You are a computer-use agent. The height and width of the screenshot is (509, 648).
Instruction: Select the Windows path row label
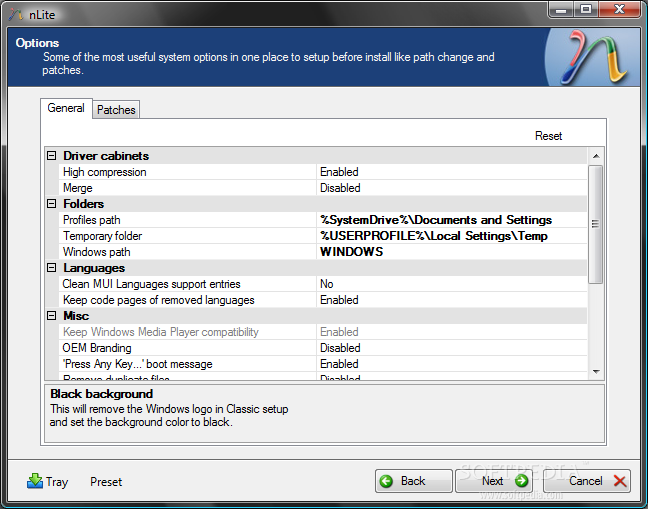96,252
